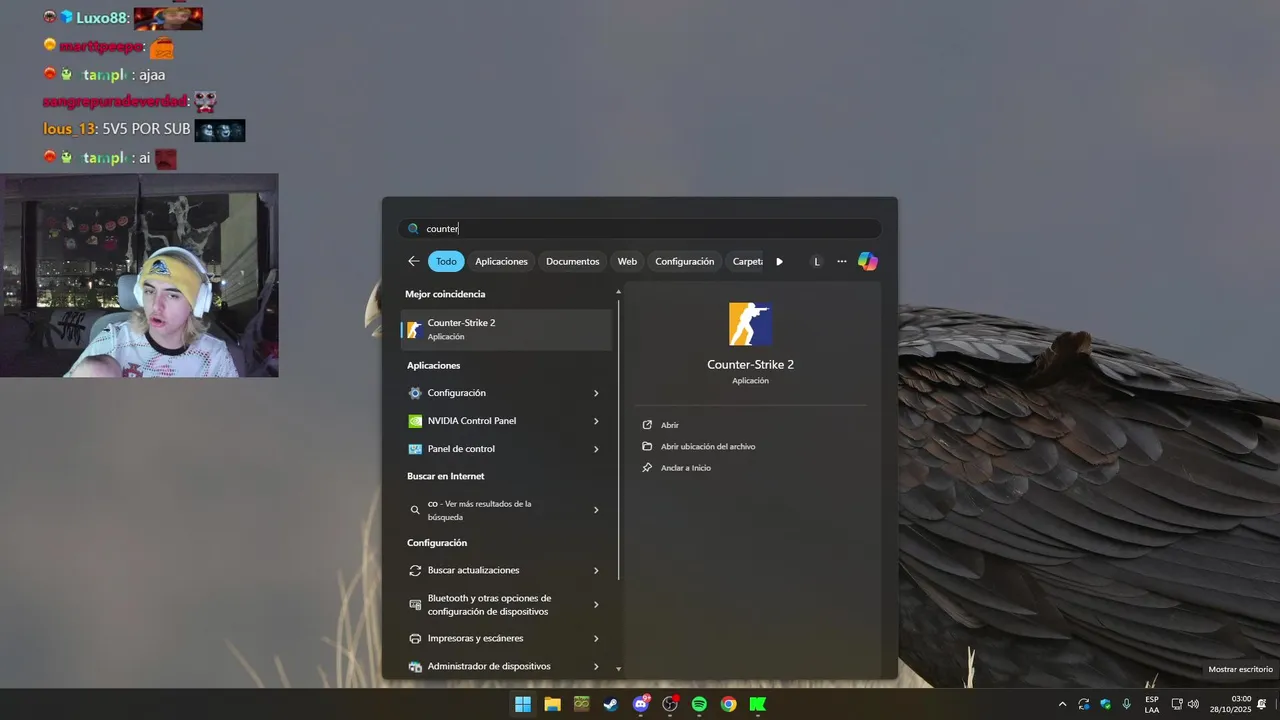Open Impresoras y escáneres setting
Viewport: 1280px width, 720px height.
click(506, 638)
